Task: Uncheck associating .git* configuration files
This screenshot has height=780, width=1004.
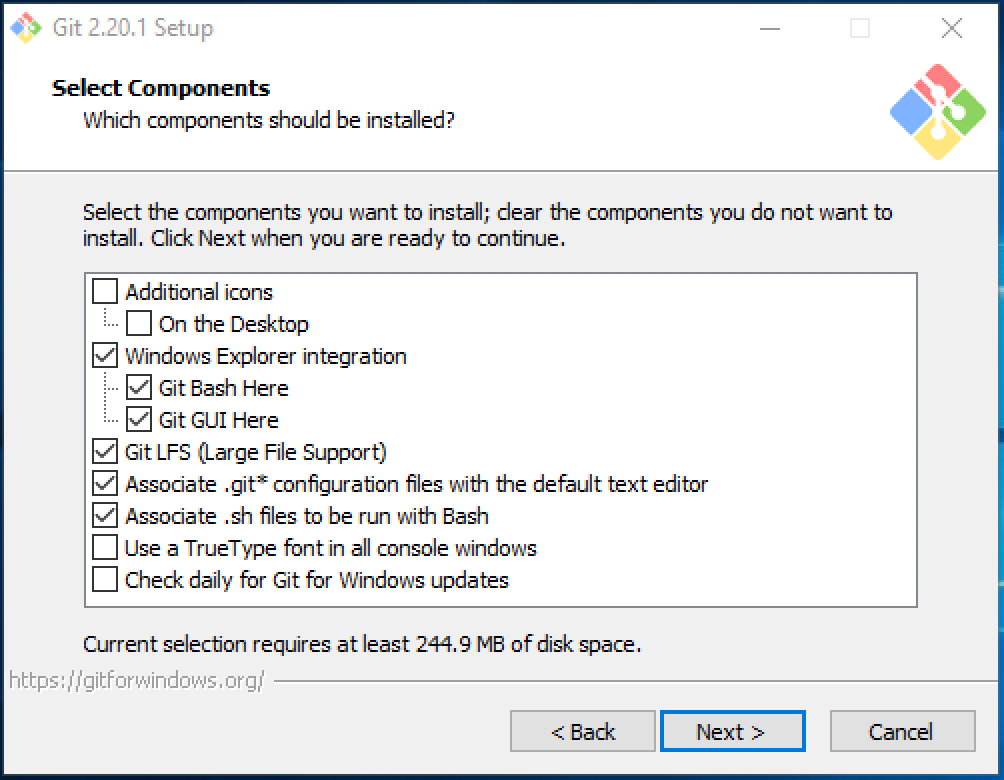Action: pos(105,483)
